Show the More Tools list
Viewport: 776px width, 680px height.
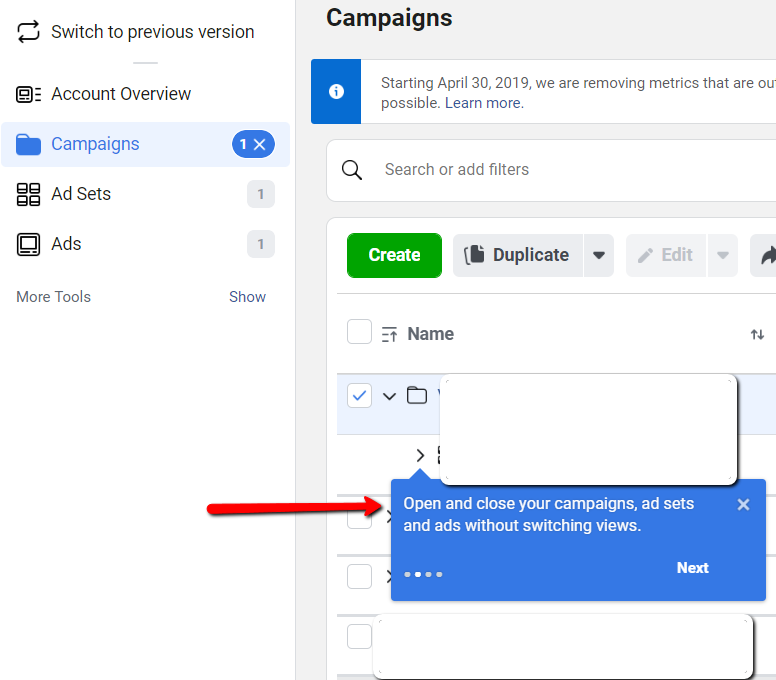point(246,297)
